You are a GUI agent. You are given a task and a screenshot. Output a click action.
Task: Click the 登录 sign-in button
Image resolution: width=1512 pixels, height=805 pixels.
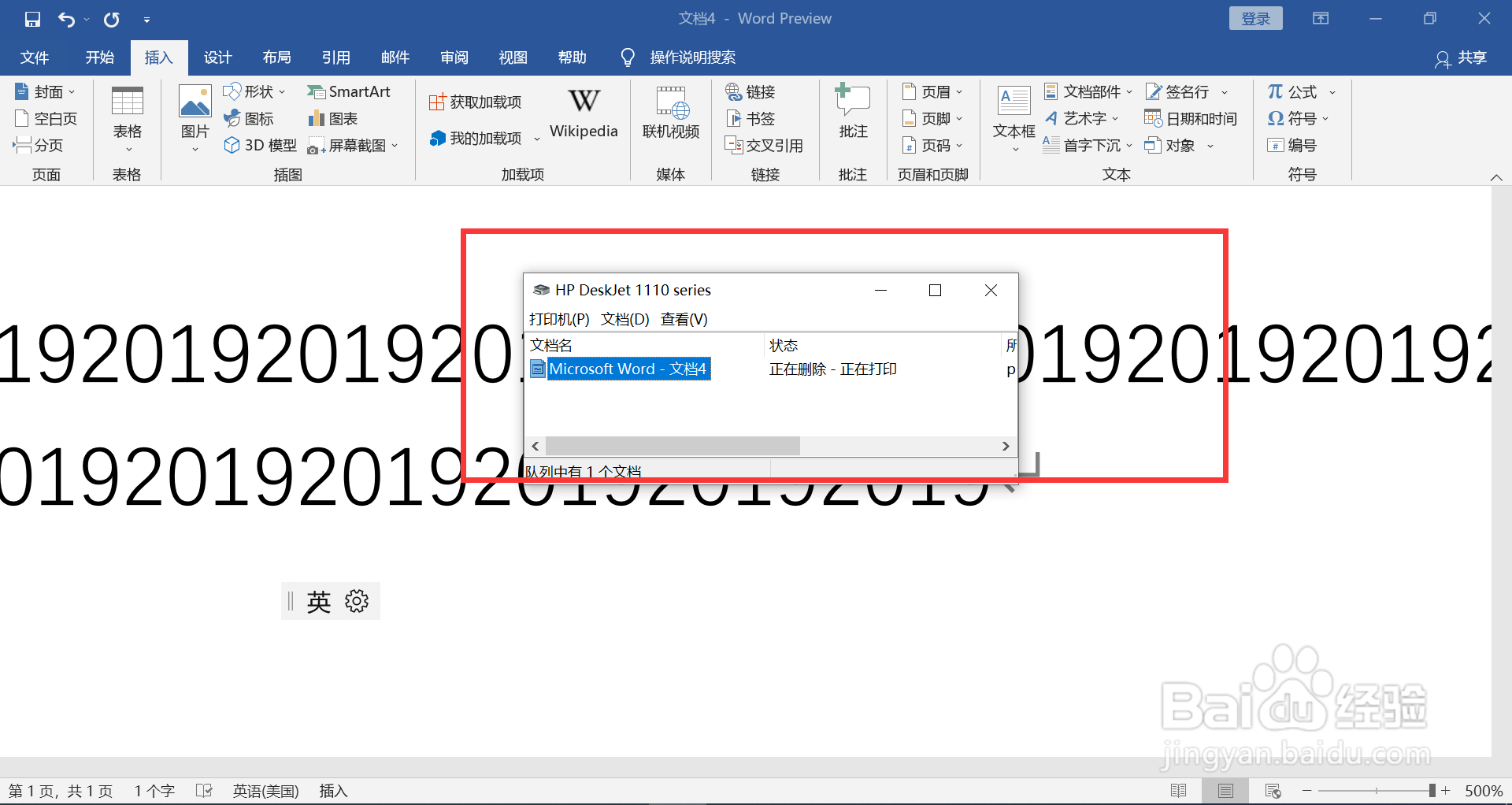point(1255,17)
